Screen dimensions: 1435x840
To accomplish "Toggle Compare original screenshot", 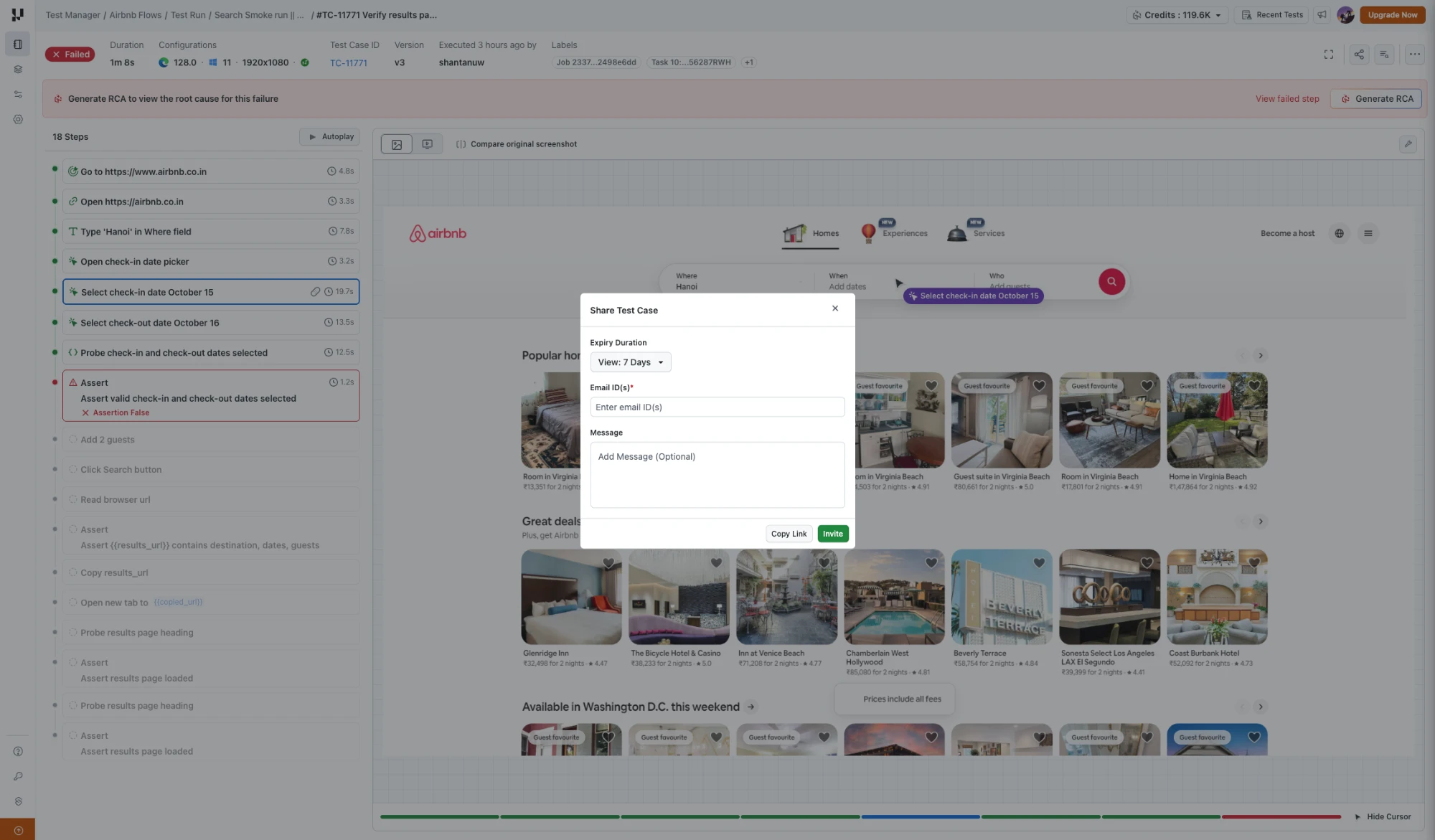I will [517, 144].
